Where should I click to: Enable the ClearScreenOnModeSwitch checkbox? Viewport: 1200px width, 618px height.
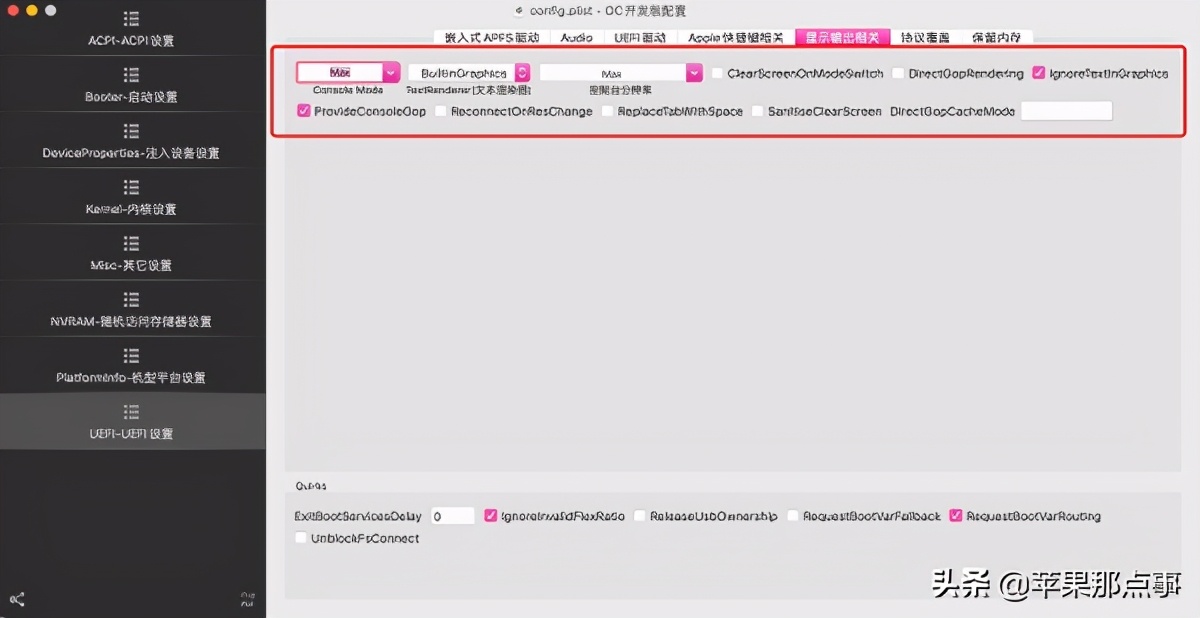pyautogui.click(x=717, y=73)
